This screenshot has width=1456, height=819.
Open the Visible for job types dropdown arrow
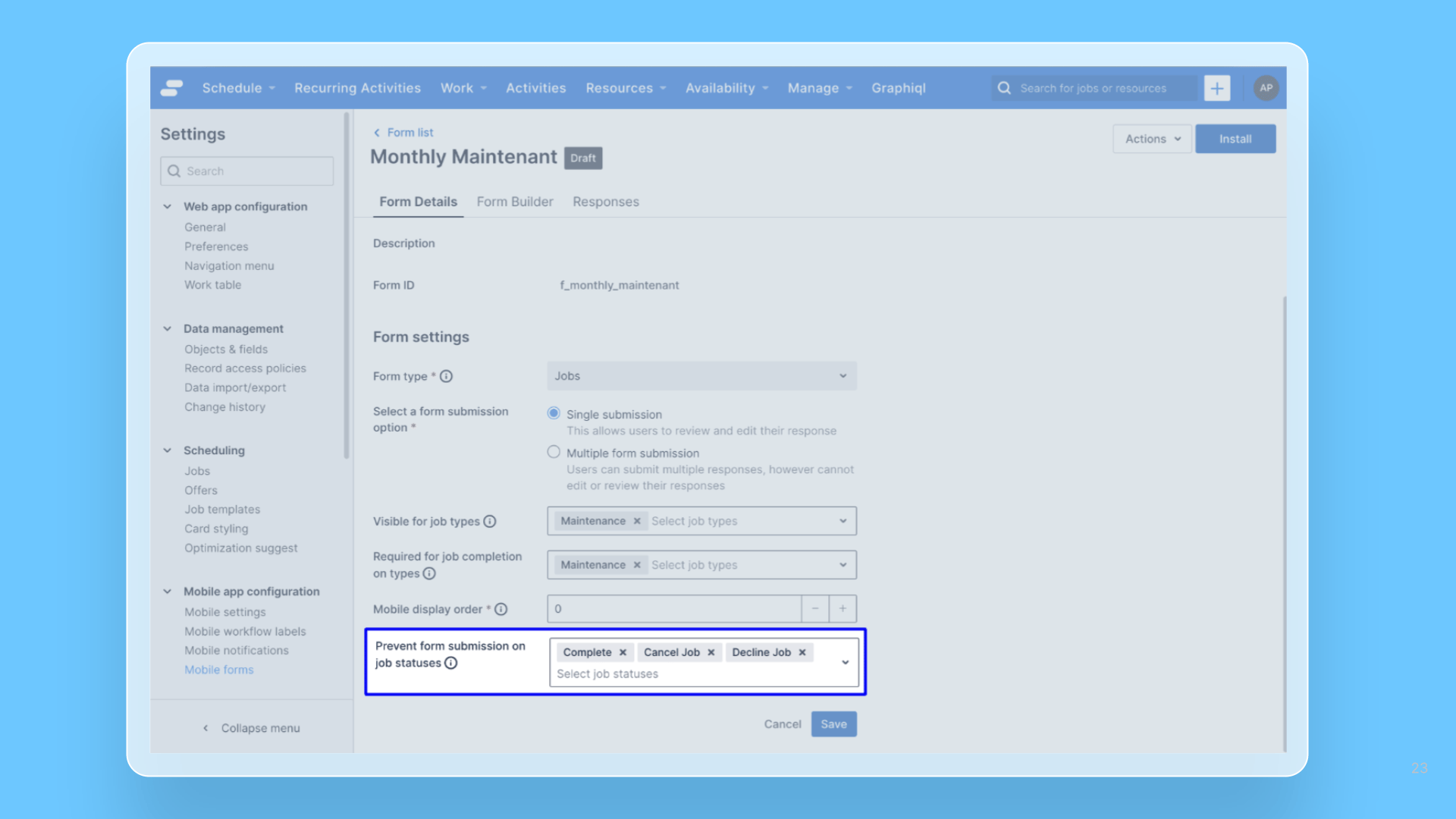pos(843,521)
